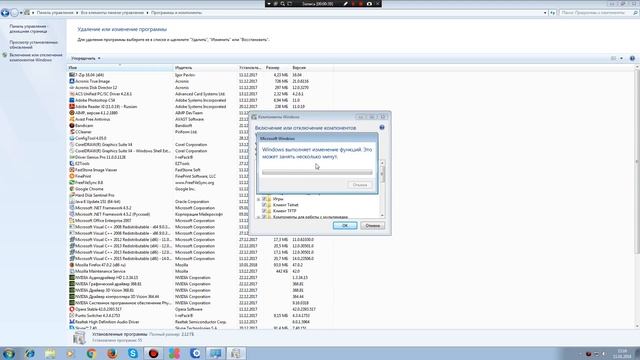The image size is (640, 360).
Task: Select the Bandicam entry icon in list
Action: 72,126
